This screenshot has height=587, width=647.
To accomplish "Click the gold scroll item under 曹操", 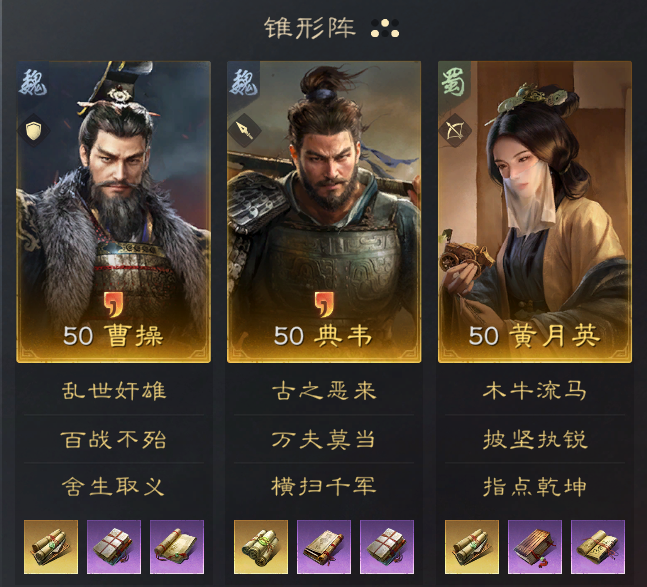I will (x=51, y=547).
